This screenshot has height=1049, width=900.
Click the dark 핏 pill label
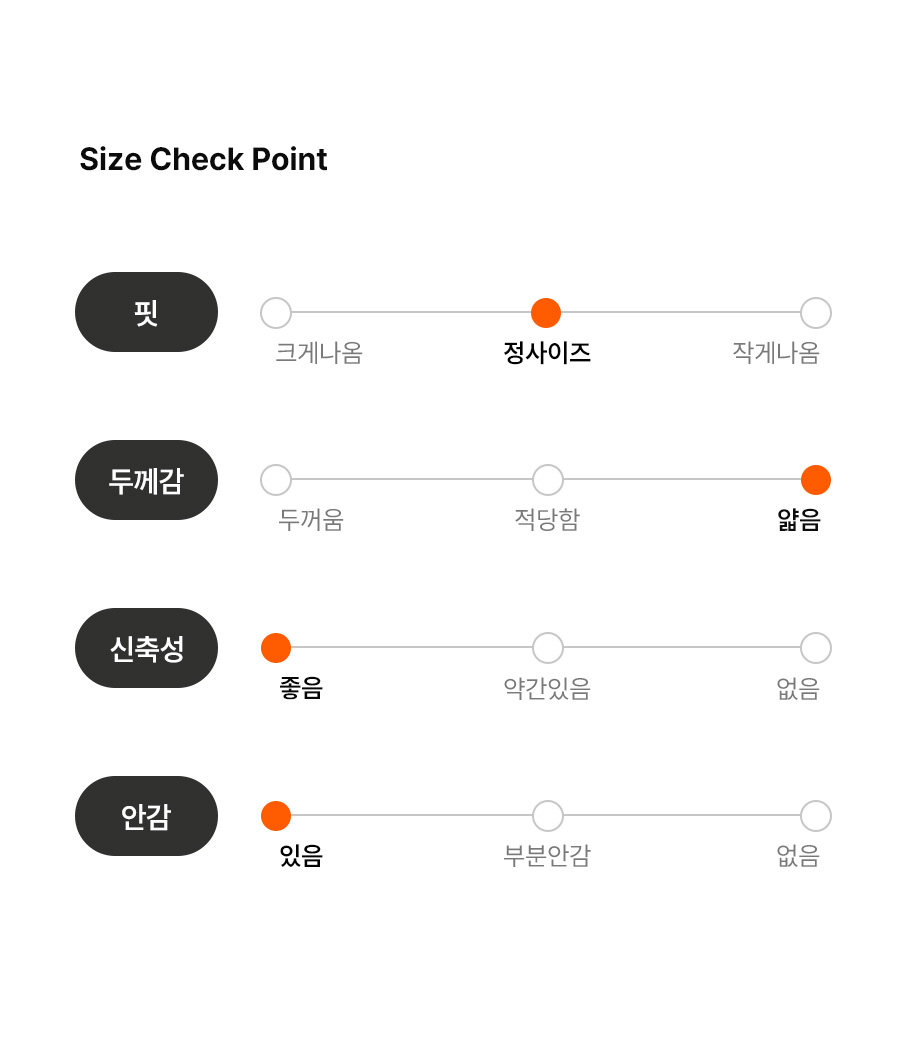147,312
